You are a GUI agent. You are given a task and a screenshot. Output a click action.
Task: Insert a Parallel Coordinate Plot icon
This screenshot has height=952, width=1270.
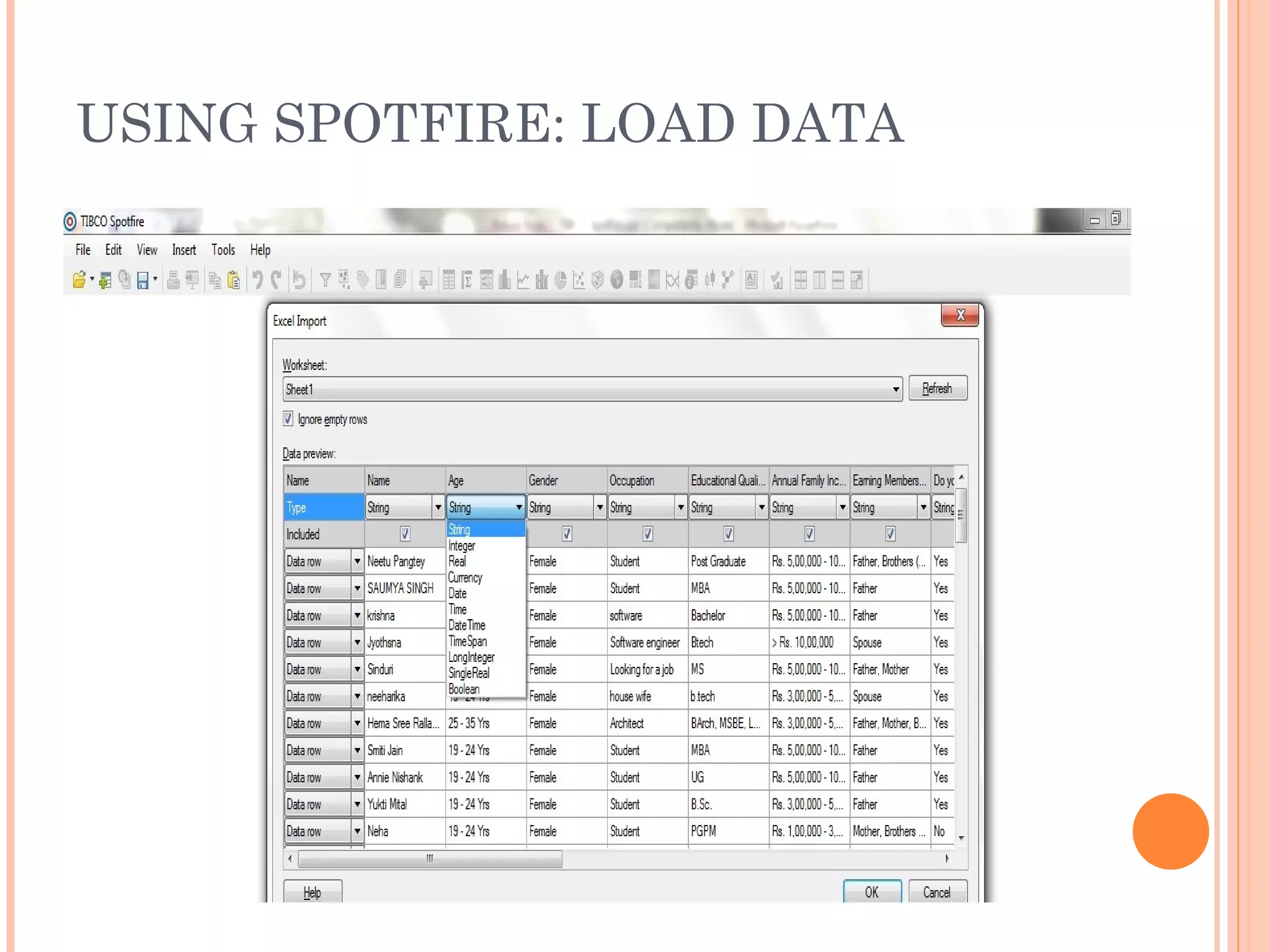tap(672, 281)
